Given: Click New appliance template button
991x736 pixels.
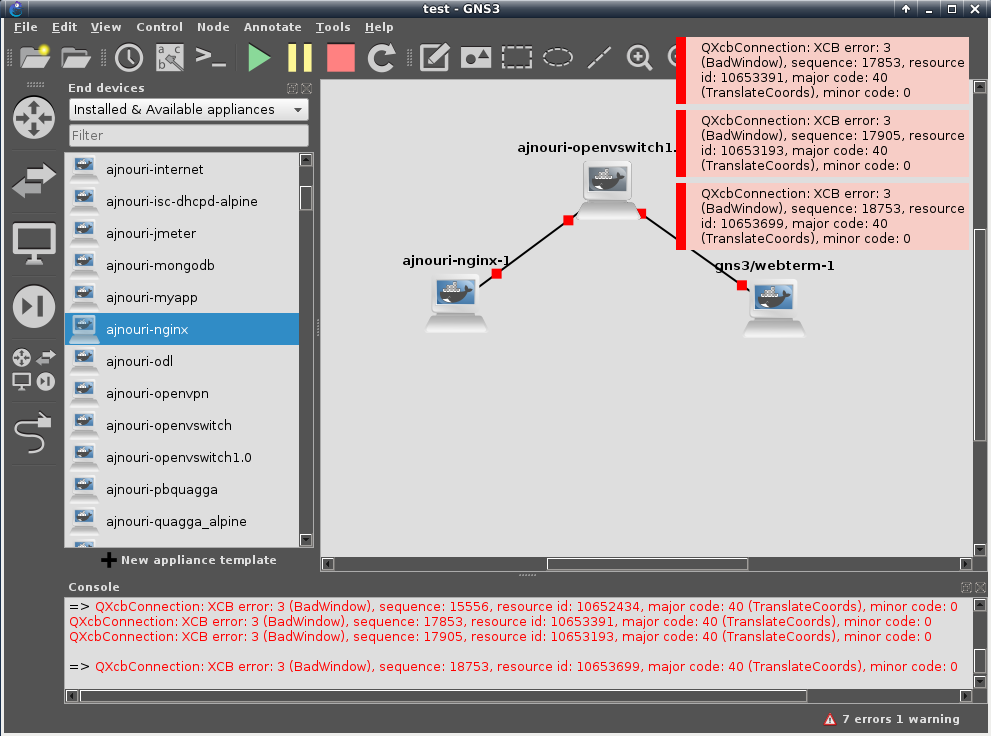Looking at the screenshot, I should point(188,560).
